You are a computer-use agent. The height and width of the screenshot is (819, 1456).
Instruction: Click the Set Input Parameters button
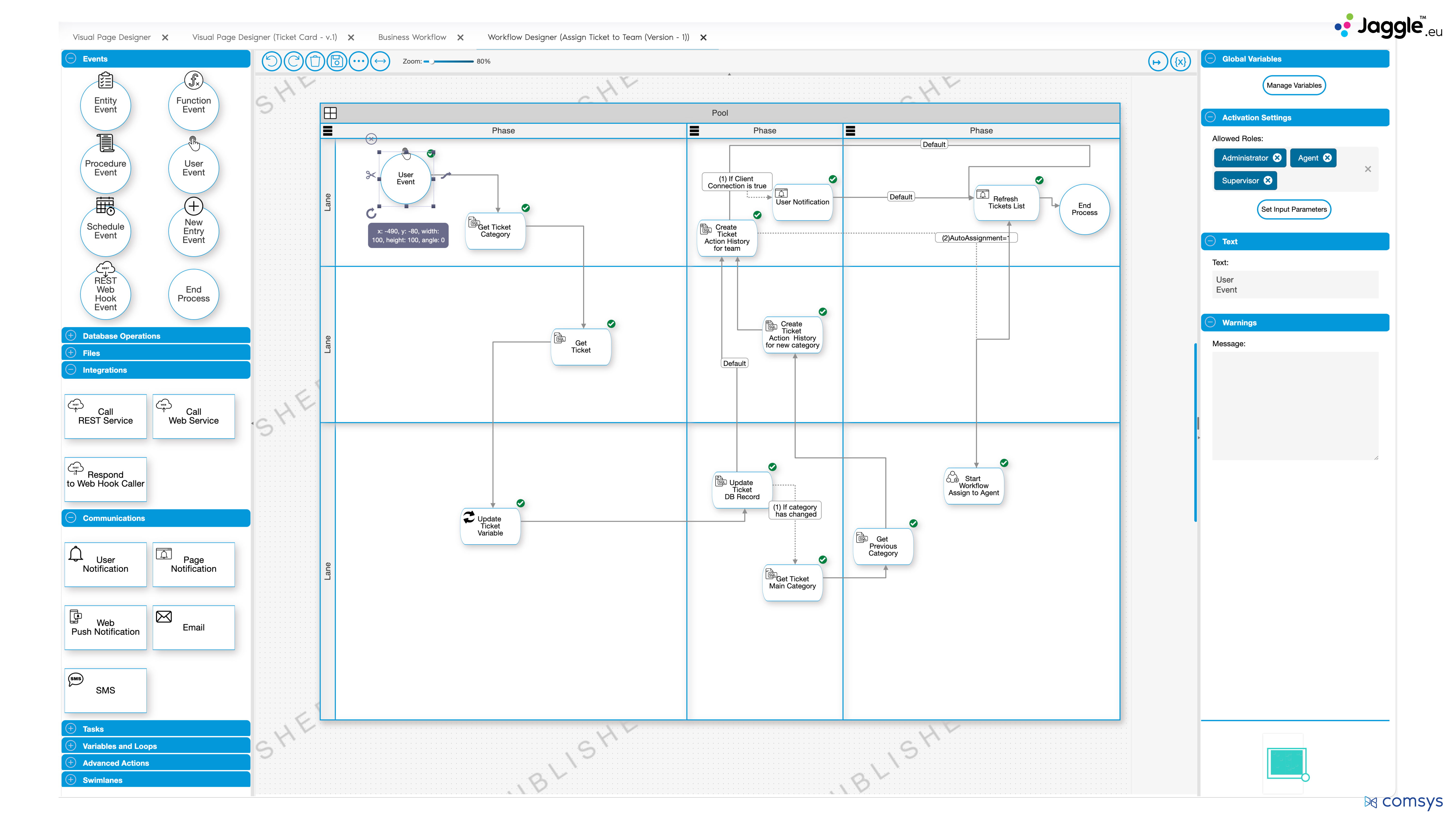click(1294, 209)
